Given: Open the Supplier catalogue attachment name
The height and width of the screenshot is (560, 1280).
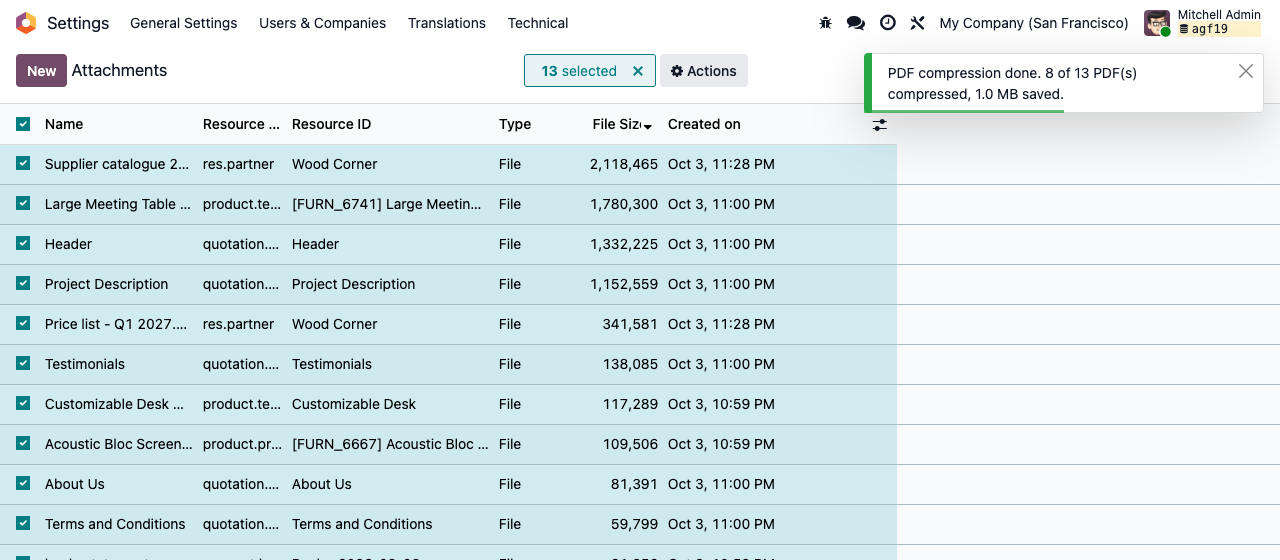Looking at the screenshot, I should (117, 164).
